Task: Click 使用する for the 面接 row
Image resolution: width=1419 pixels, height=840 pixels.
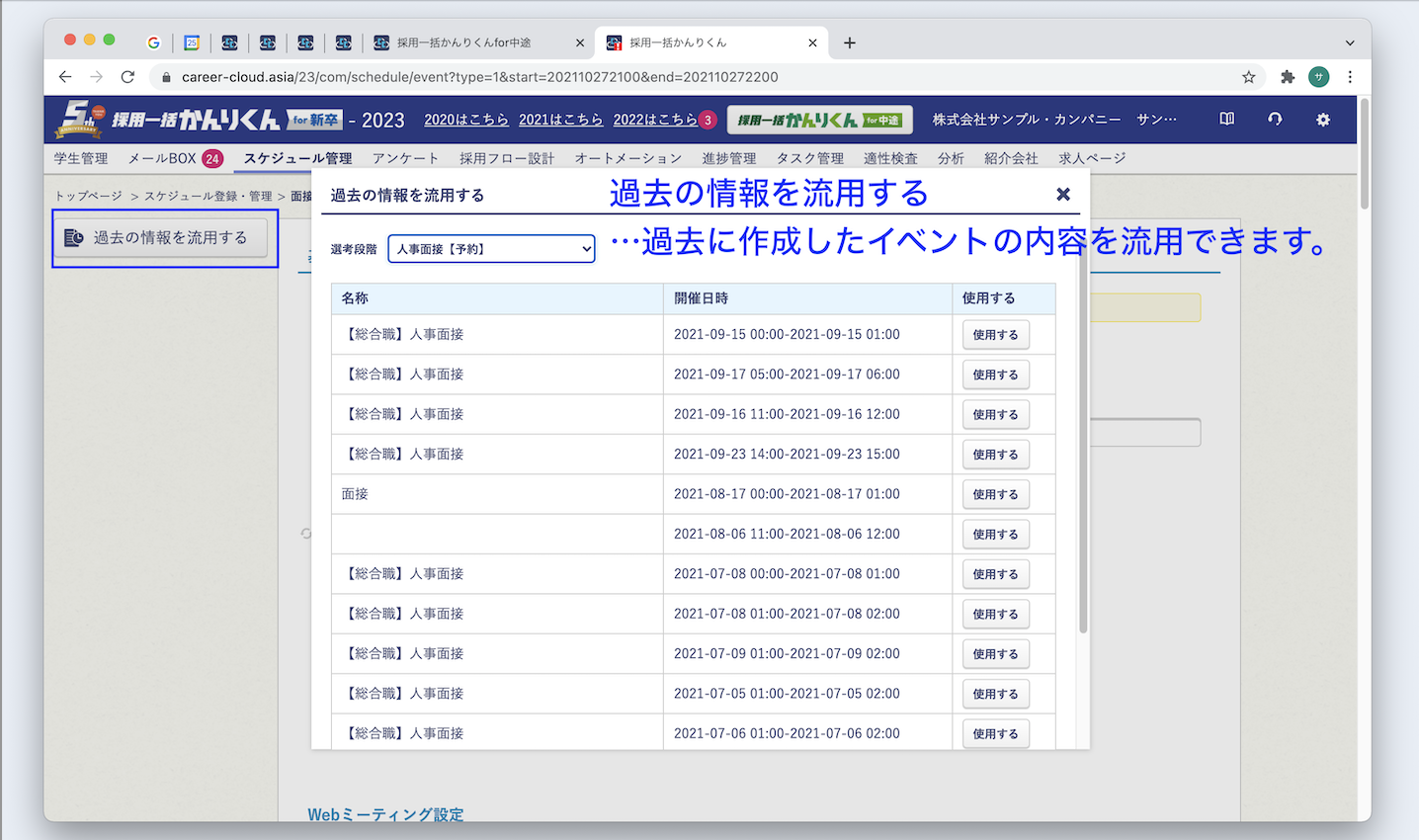Action: (995, 494)
